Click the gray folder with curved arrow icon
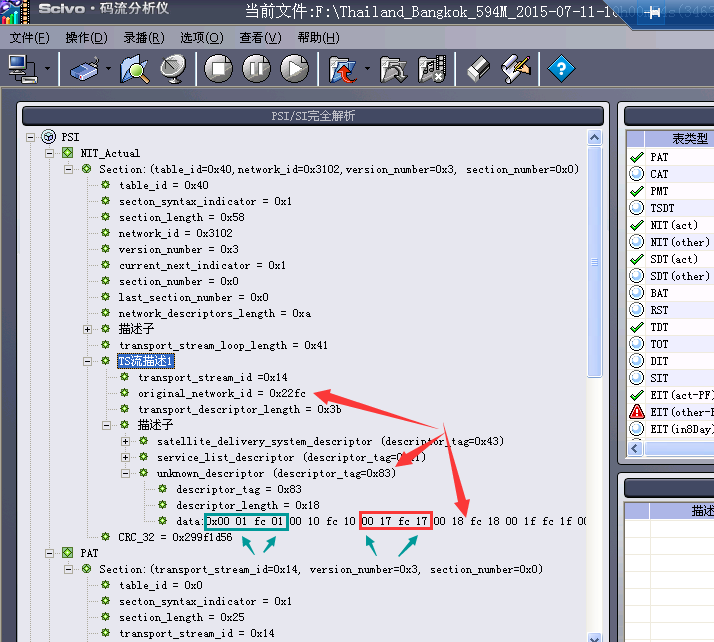Screen dimensions: 714x642 pos(393,69)
